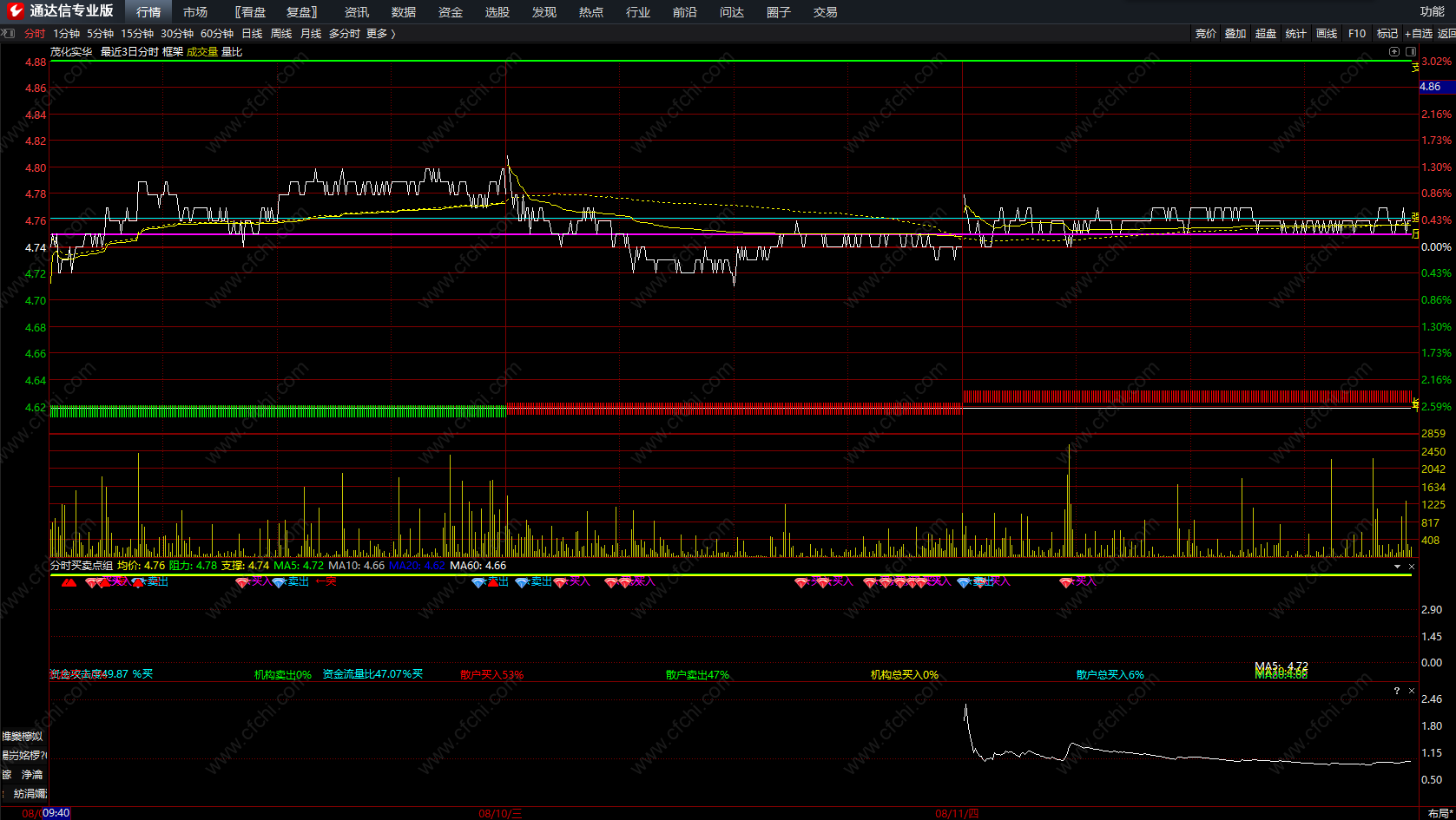Open the 发现 menu
1456x820 pixels.
(x=544, y=12)
